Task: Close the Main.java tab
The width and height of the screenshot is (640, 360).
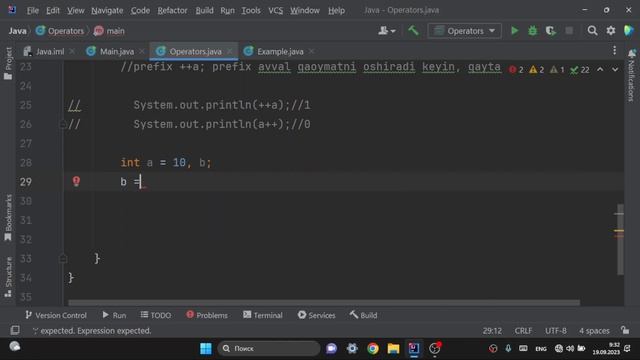Action: (142, 51)
